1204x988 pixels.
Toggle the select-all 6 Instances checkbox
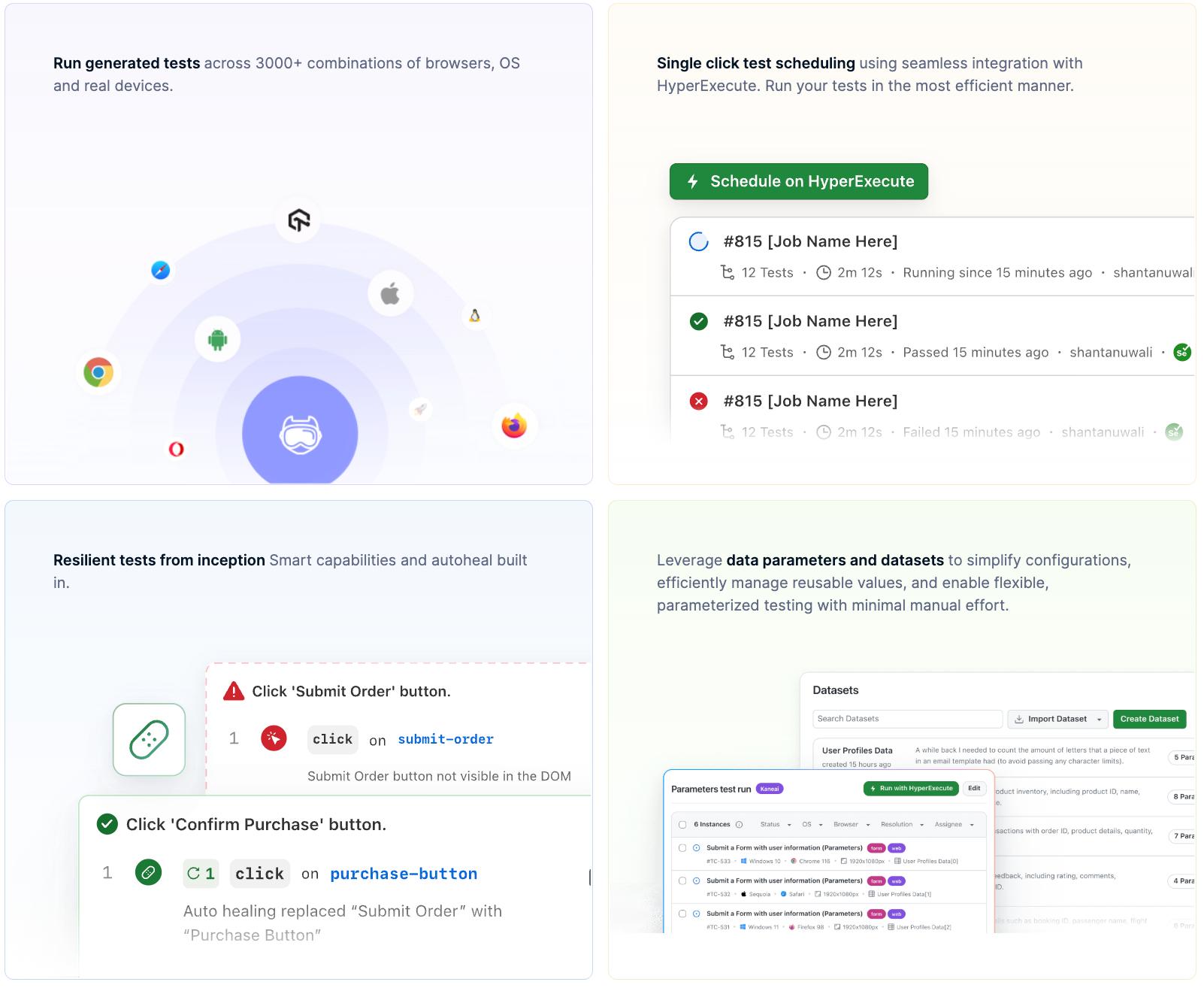pyautogui.click(x=682, y=824)
